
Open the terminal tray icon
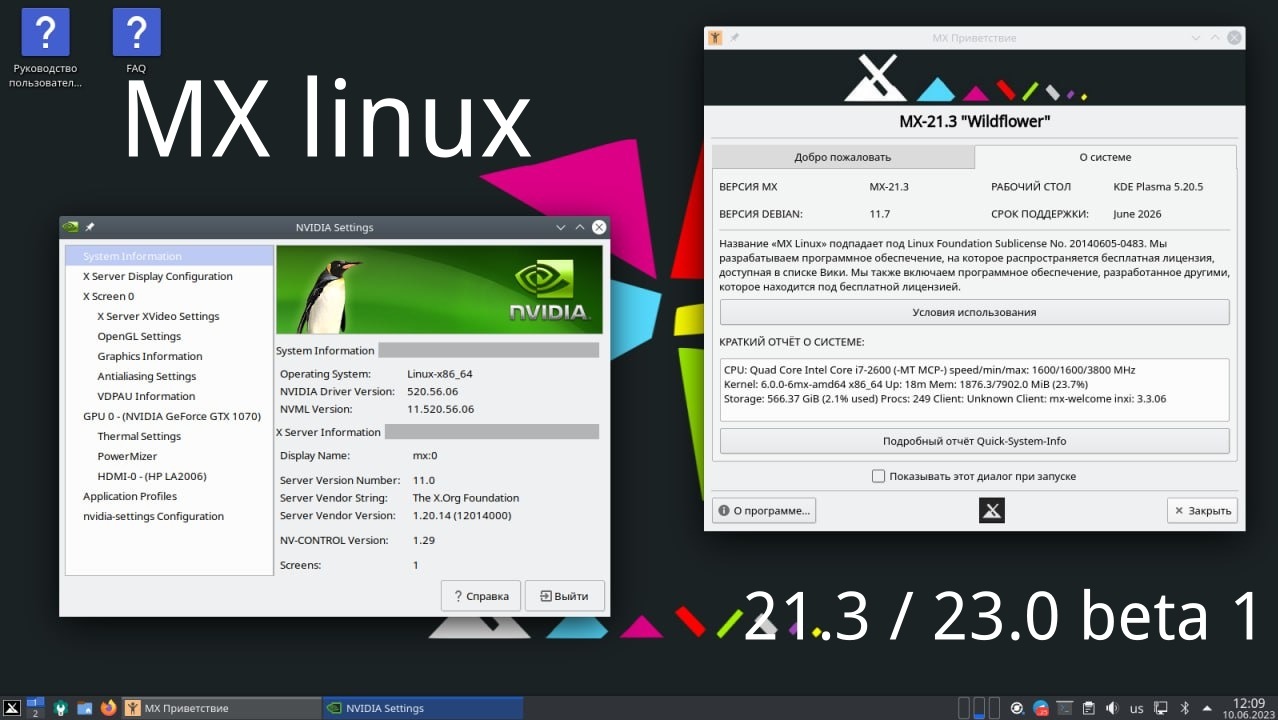point(1065,708)
